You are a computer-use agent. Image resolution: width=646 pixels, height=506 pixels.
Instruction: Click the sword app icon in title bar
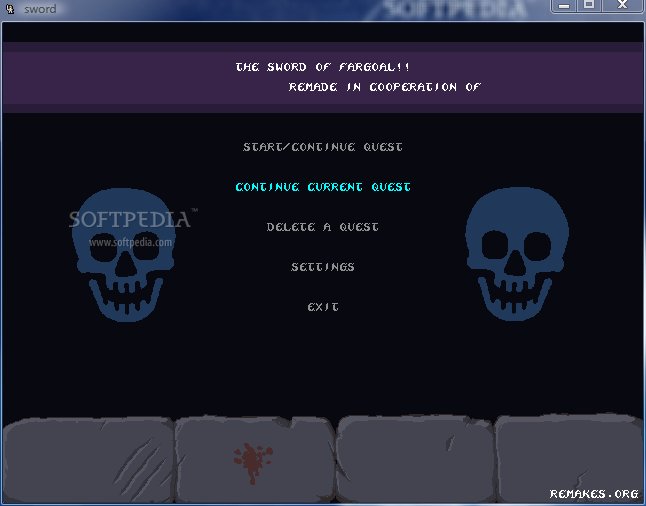tap(10, 9)
